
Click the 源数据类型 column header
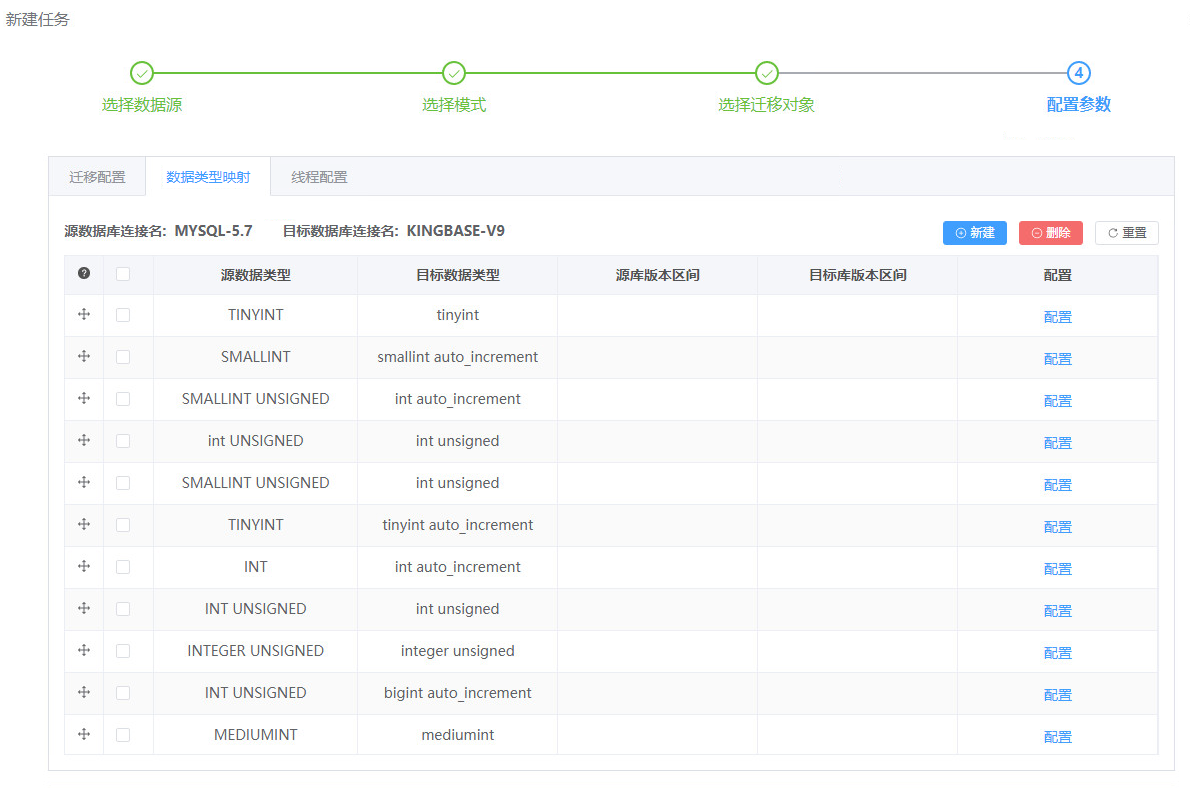click(x=256, y=275)
